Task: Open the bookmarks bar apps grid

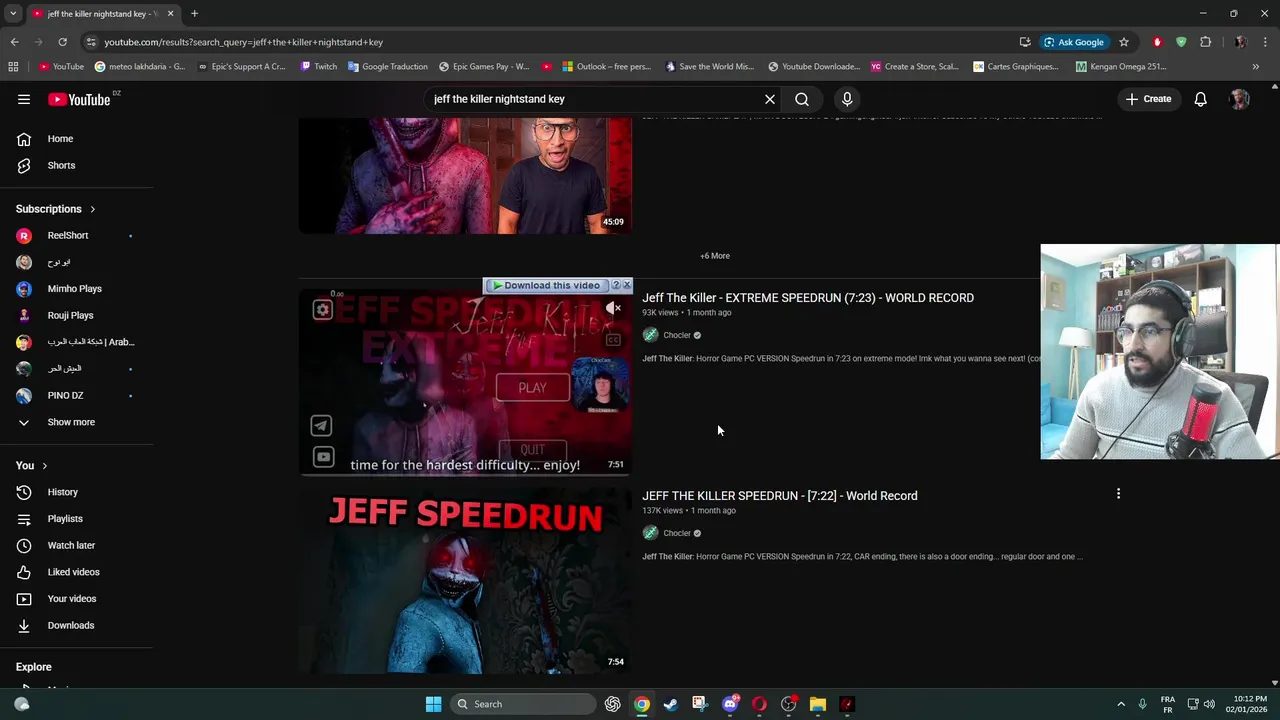Action: 13,67
